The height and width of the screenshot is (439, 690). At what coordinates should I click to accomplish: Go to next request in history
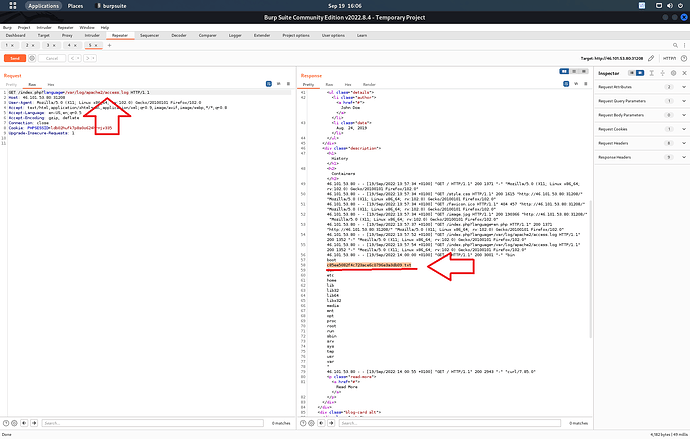90,58
